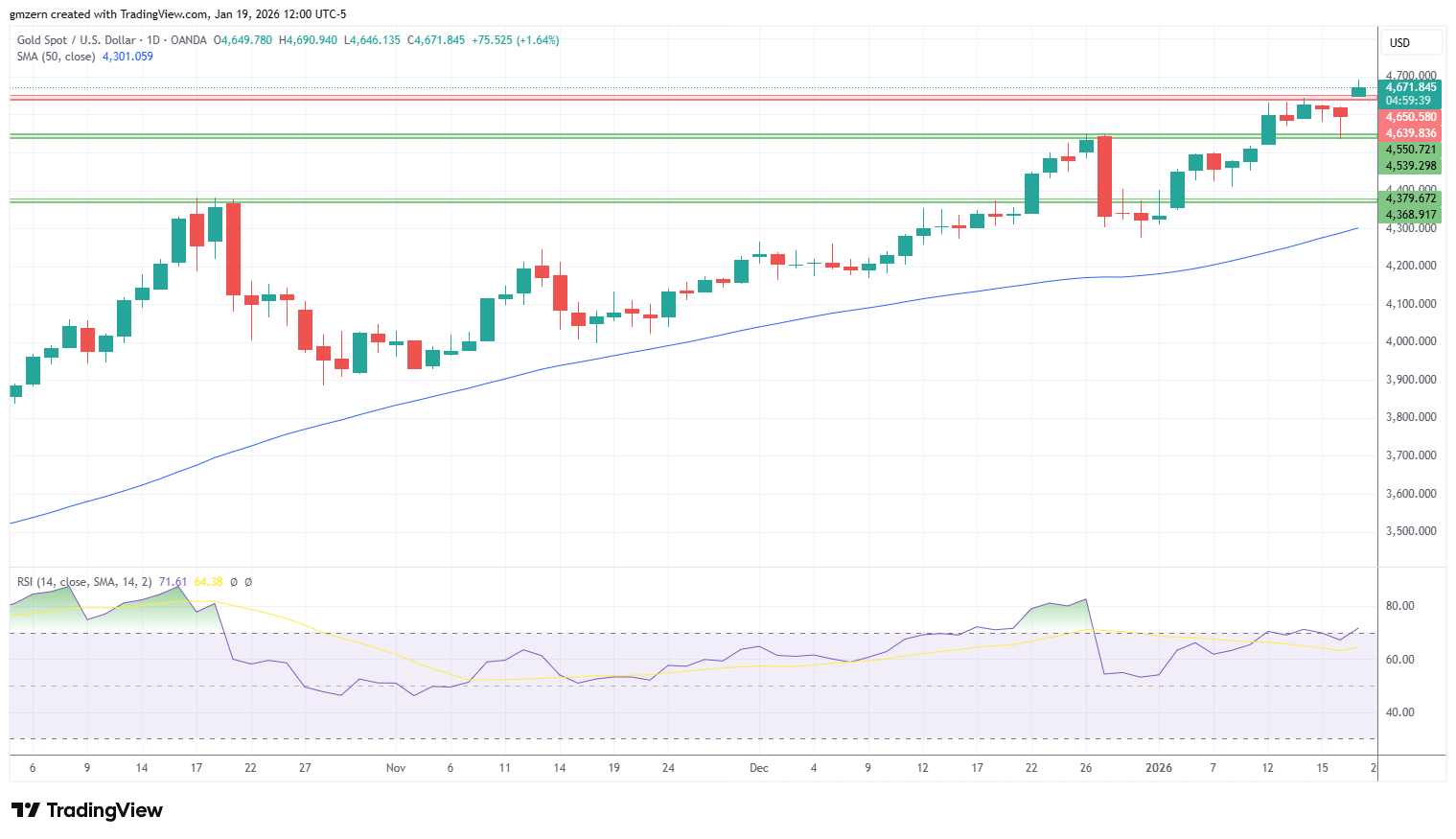The image size is (1456, 839).
Task: Select the green 4,539.298 price level label
Action: (1410, 166)
